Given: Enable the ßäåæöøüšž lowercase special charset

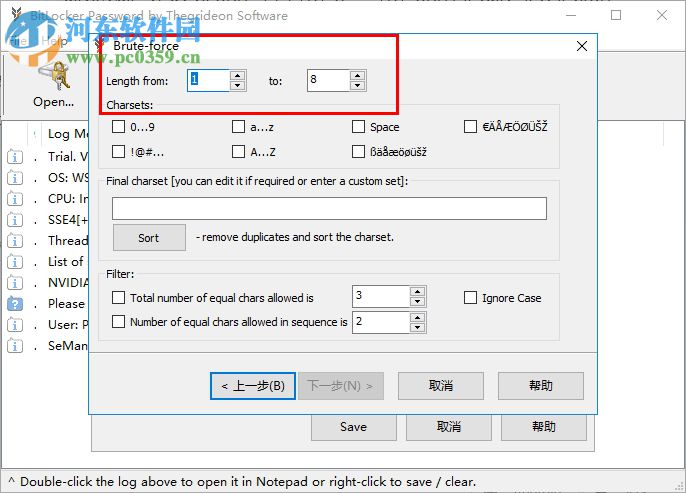Looking at the screenshot, I should click(358, 152).
